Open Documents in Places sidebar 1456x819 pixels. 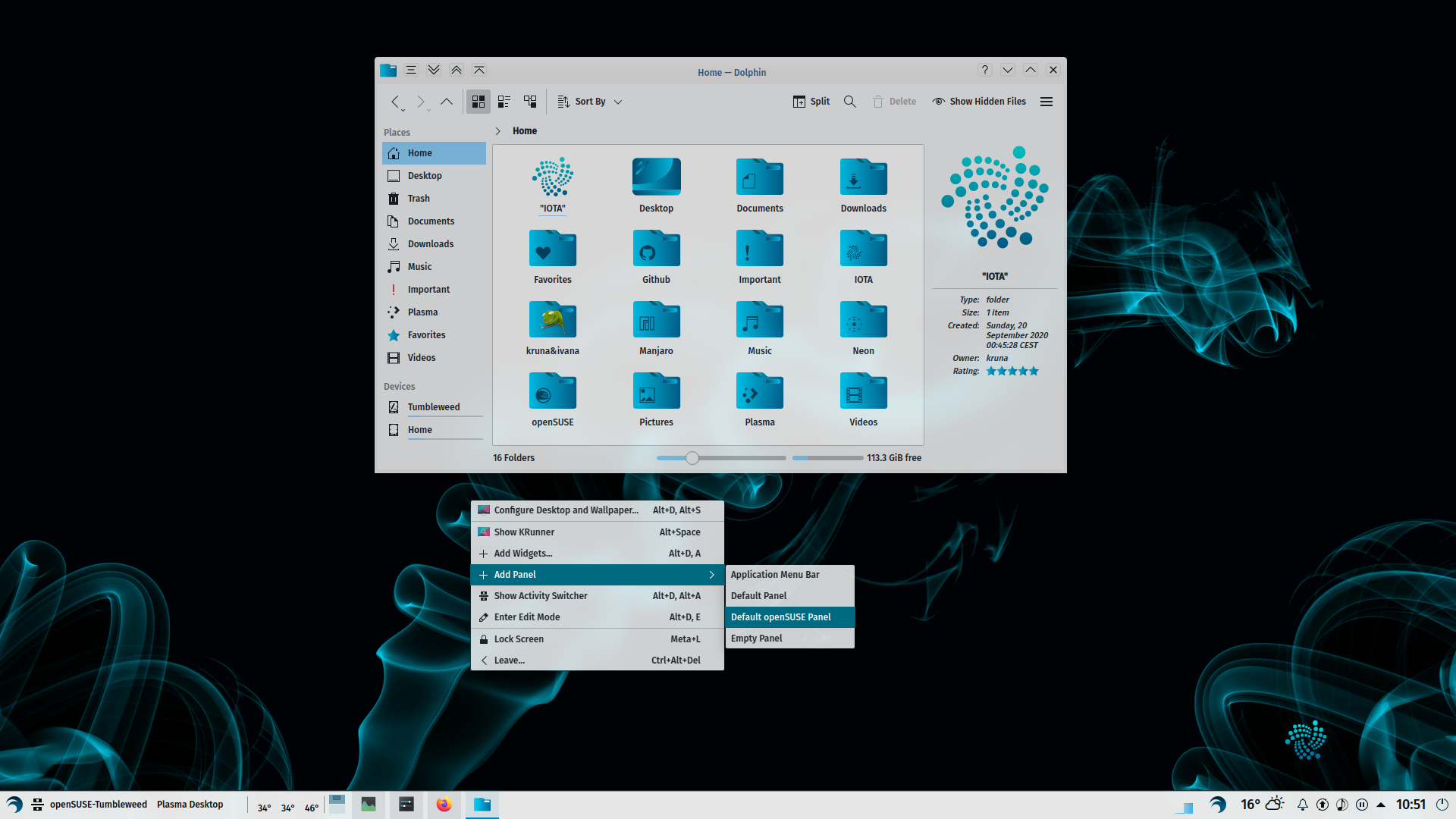(434, 221)
